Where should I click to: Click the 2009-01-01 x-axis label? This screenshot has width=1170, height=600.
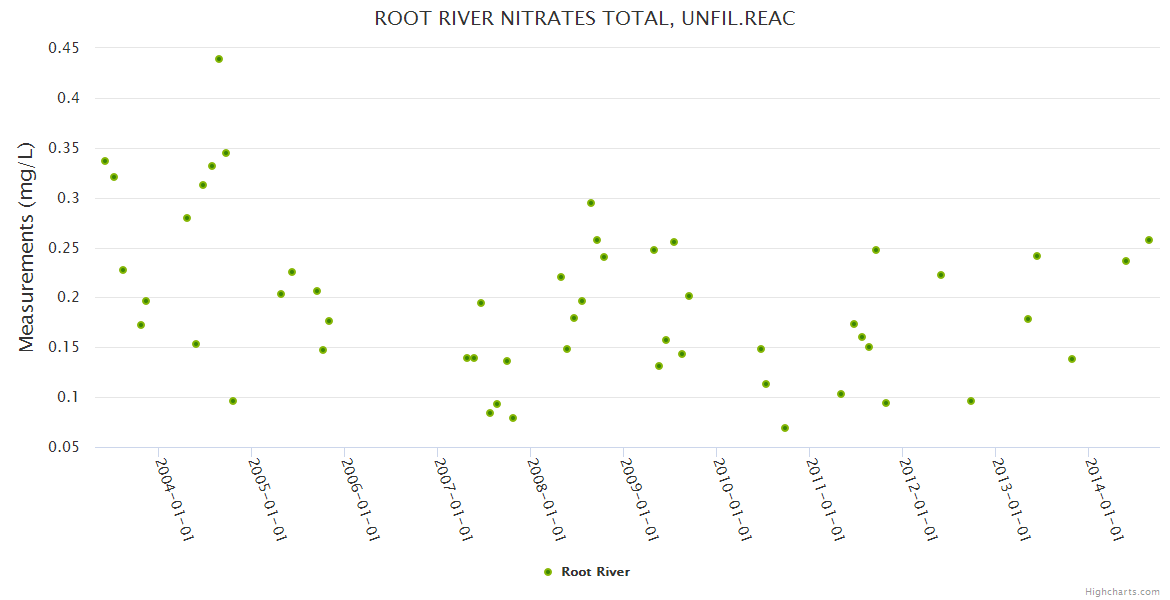pos(639,498)
